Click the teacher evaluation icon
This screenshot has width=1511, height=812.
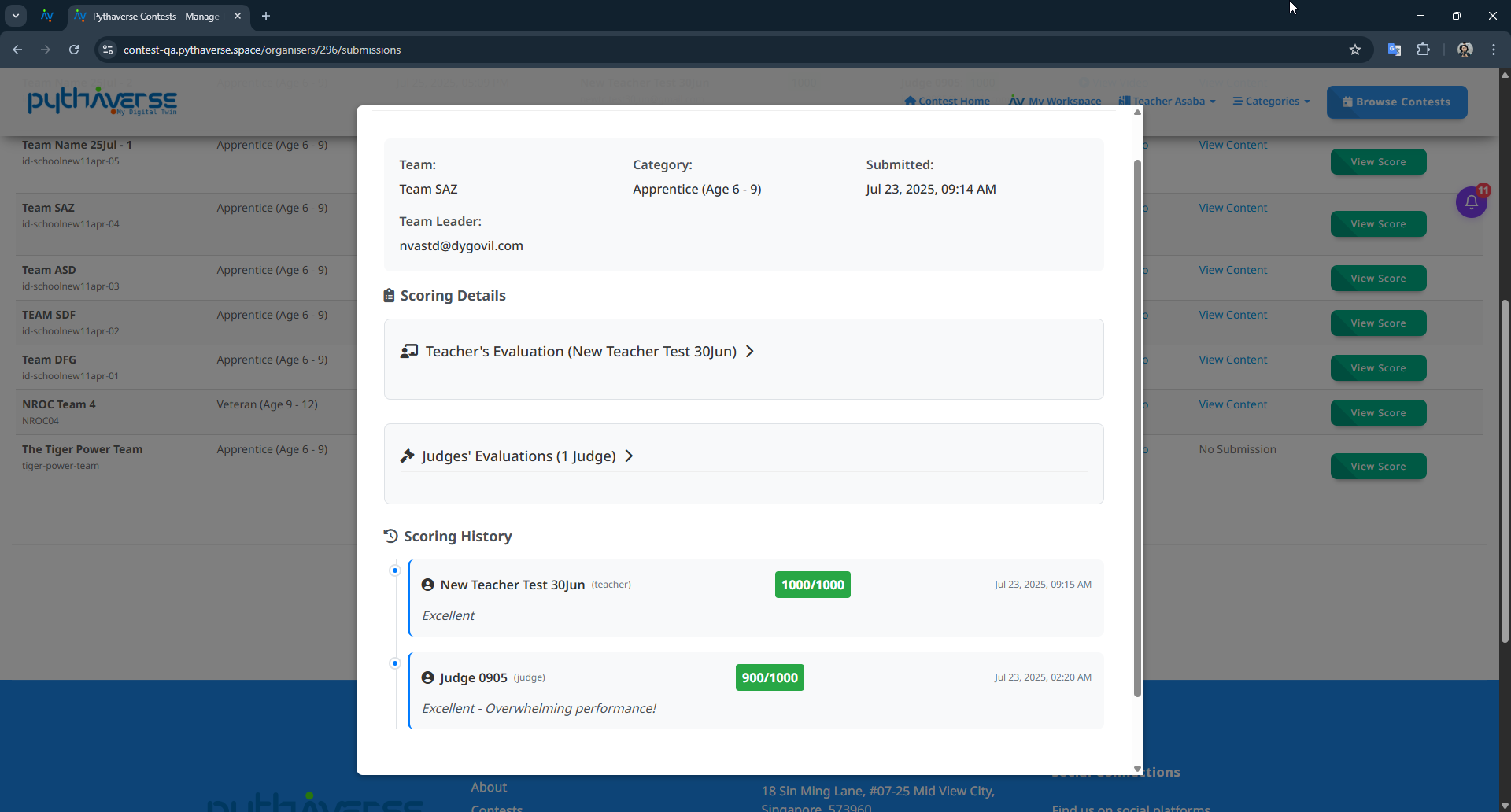pos(409,351)
